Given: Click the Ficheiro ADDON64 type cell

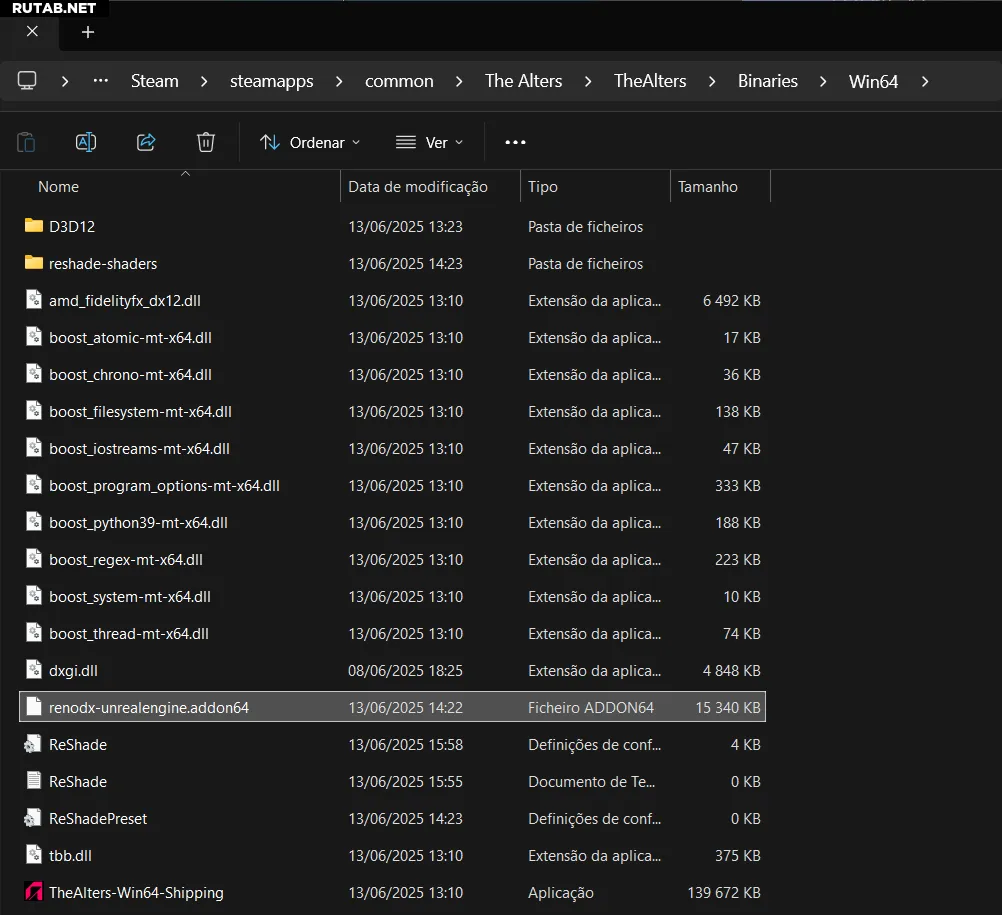Looking at the screenshot, I should click(x=590, y=707).
